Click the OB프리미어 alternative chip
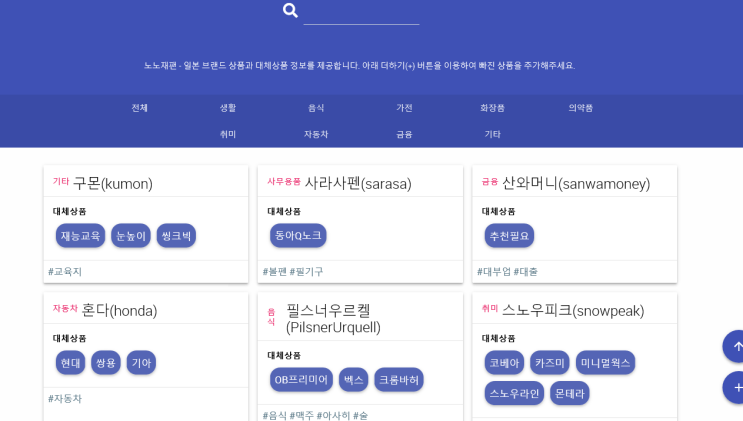Viewport: 743px width, 421px height. 301,380
